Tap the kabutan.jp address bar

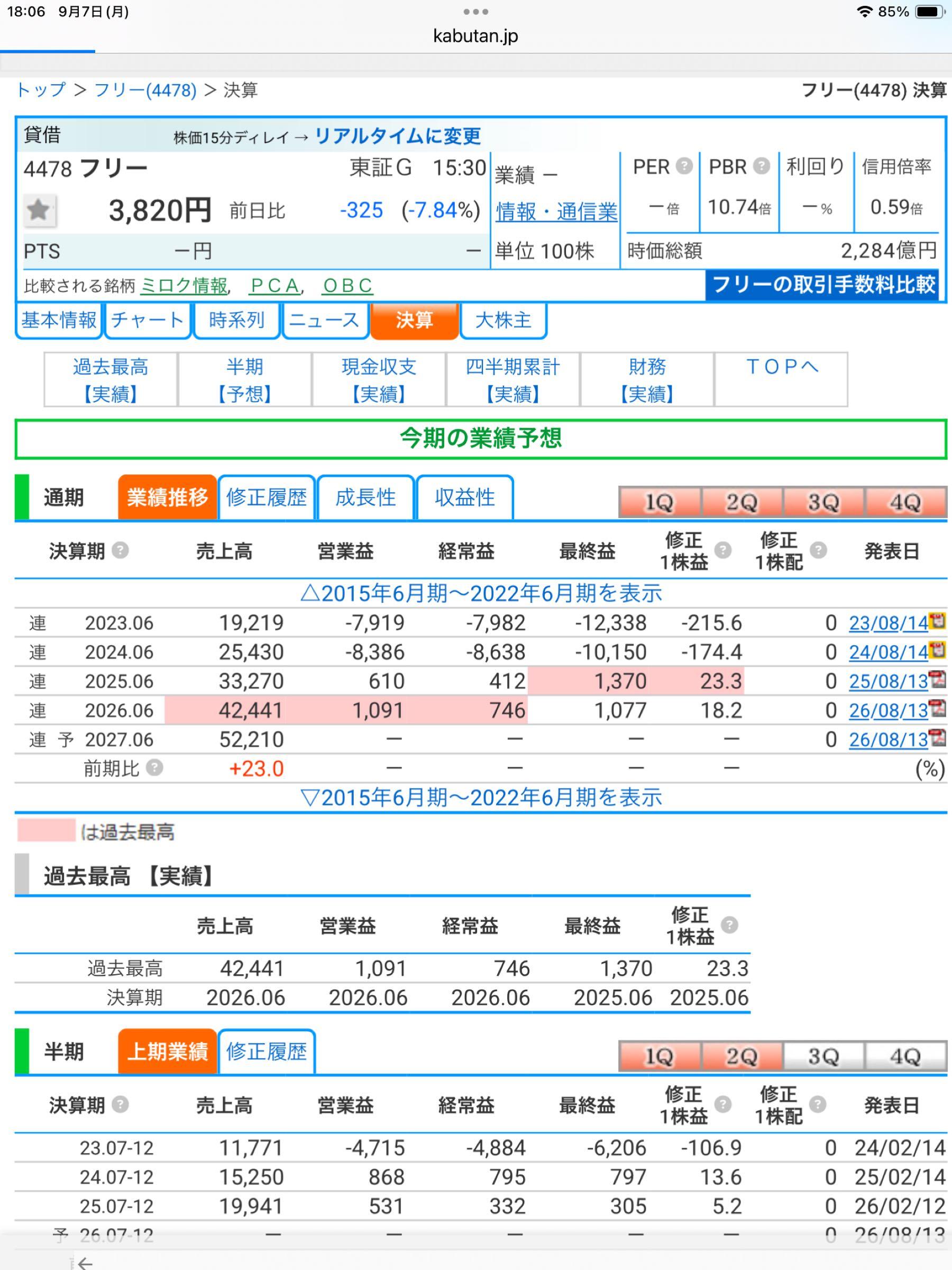pyautogui.click(x=475, y=35)
